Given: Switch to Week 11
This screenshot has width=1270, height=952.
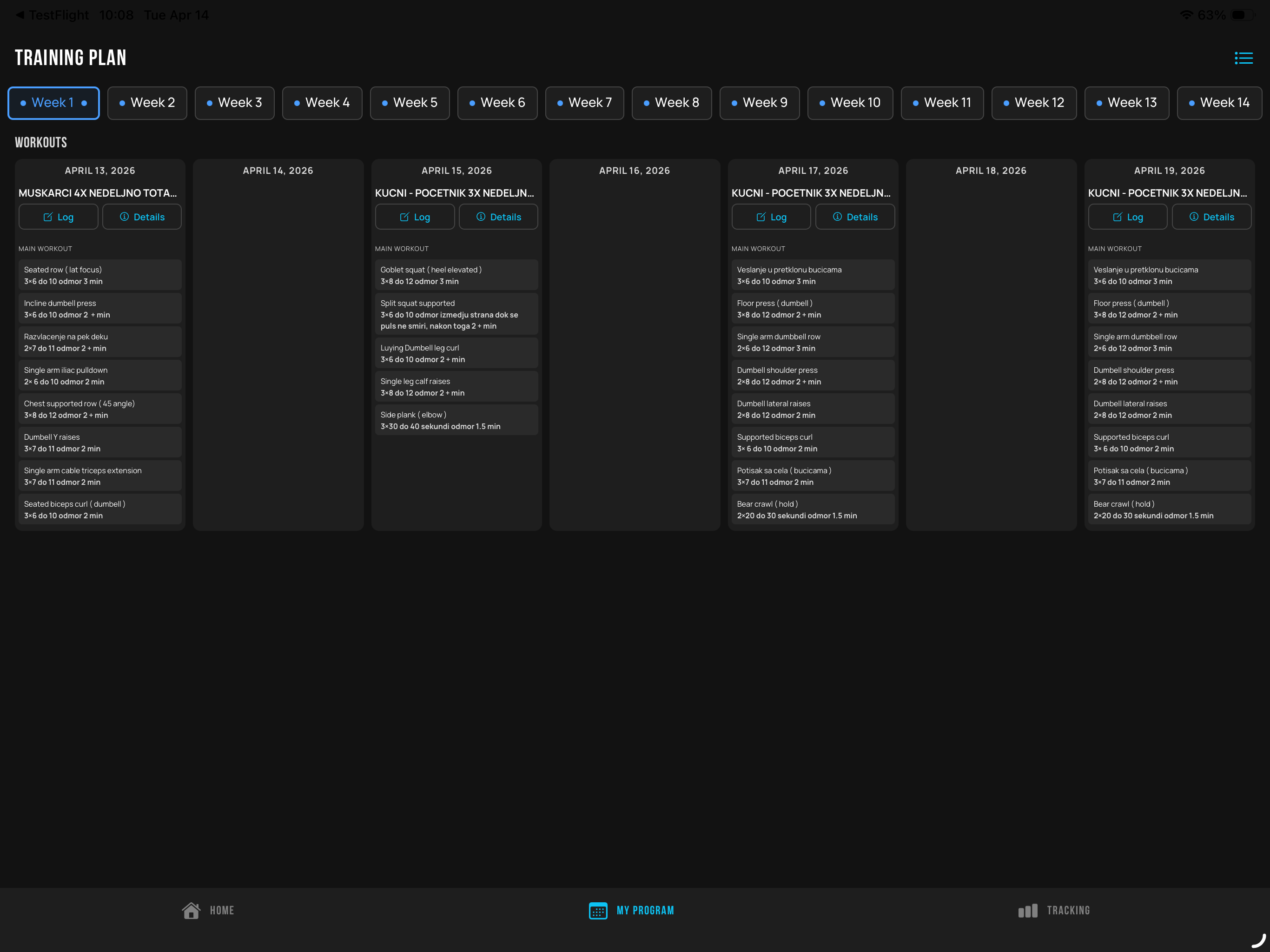Looking at the screenshot, I should (942, 103).
